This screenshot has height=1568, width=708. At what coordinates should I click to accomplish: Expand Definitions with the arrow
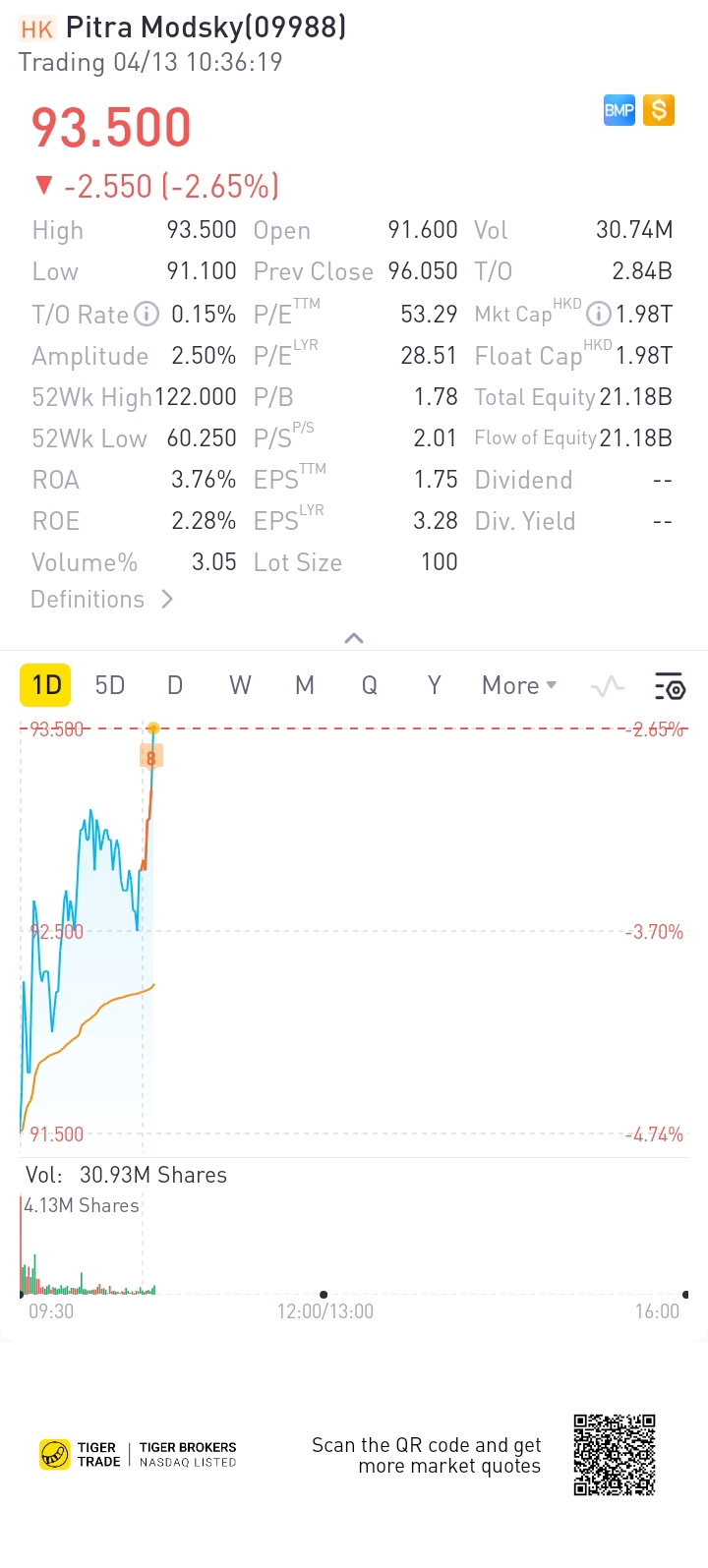click(x=167, y=599)
